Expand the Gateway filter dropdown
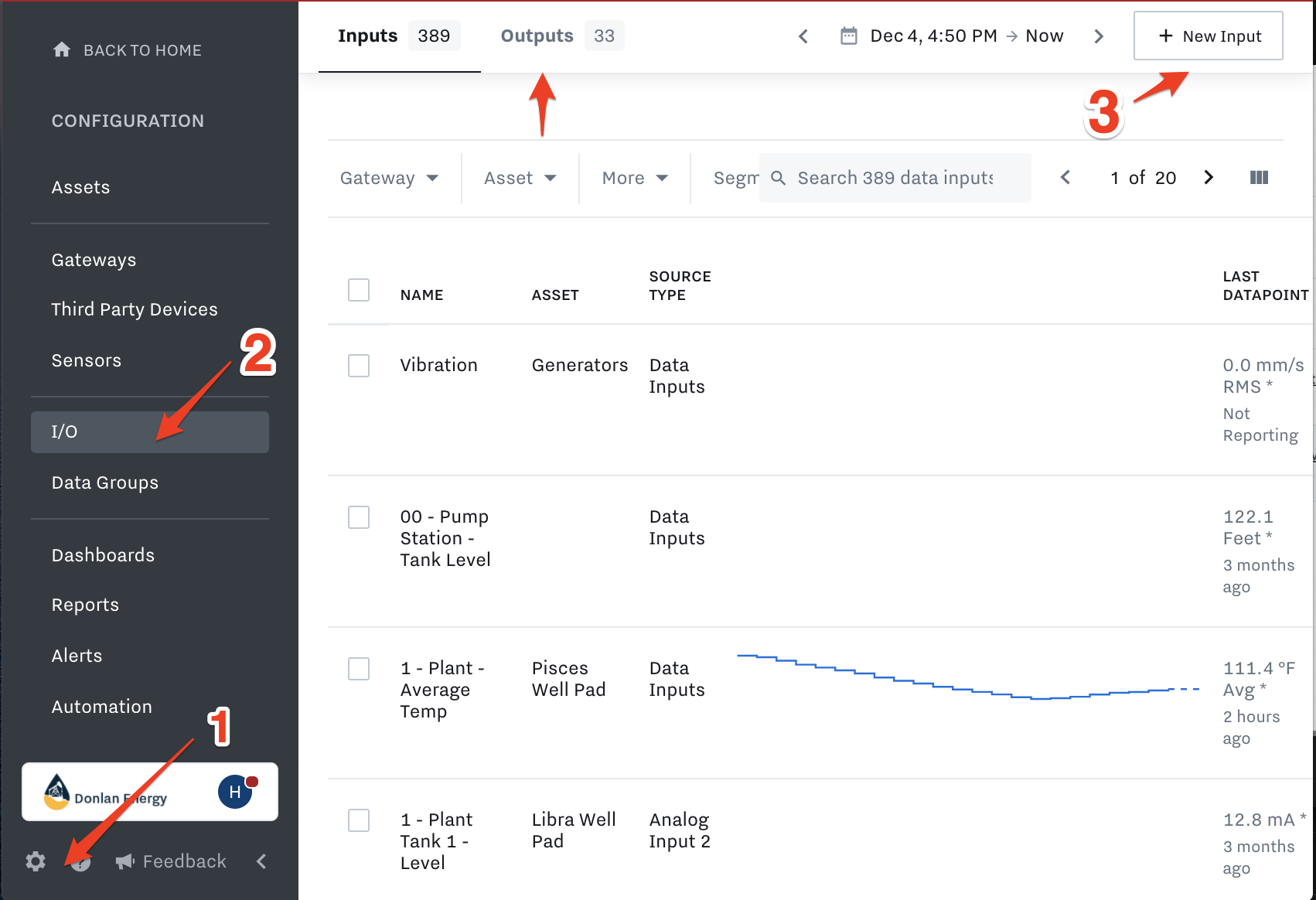The width and height of the screenshot is (1316, 900). tap(390, 178)
